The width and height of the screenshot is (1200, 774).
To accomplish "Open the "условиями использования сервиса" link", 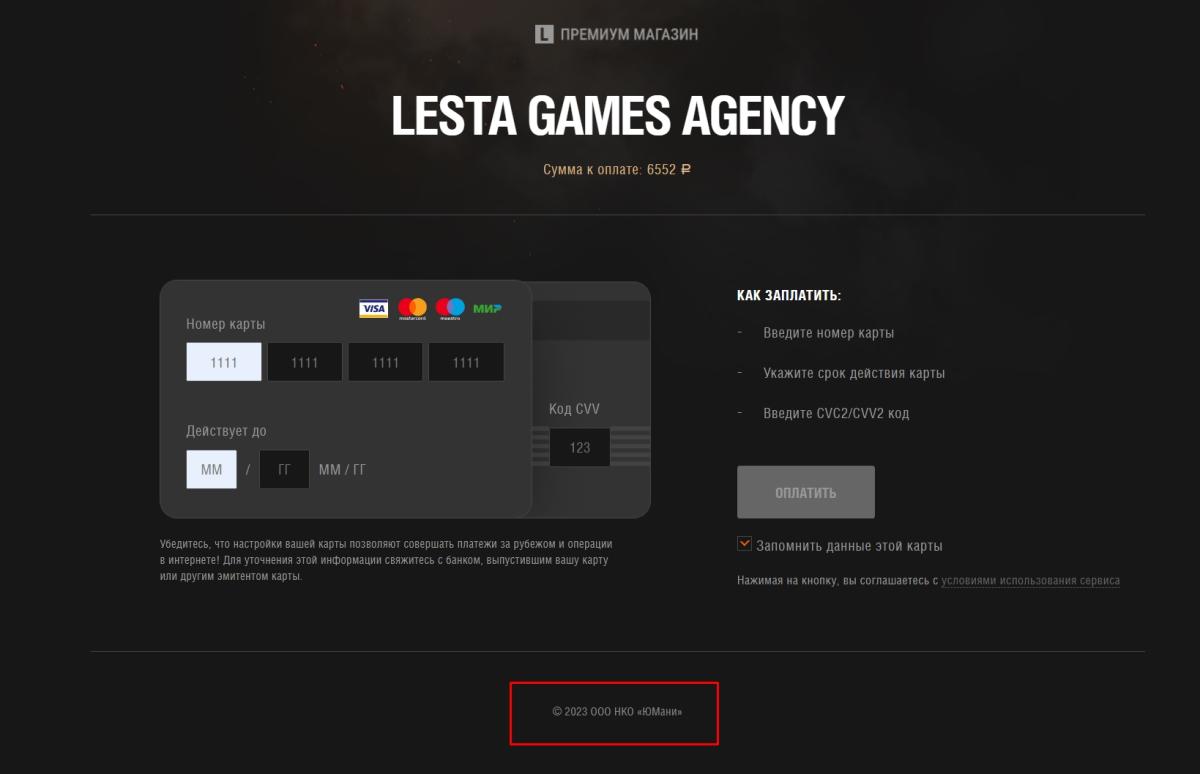I will tap(1030, 580).
